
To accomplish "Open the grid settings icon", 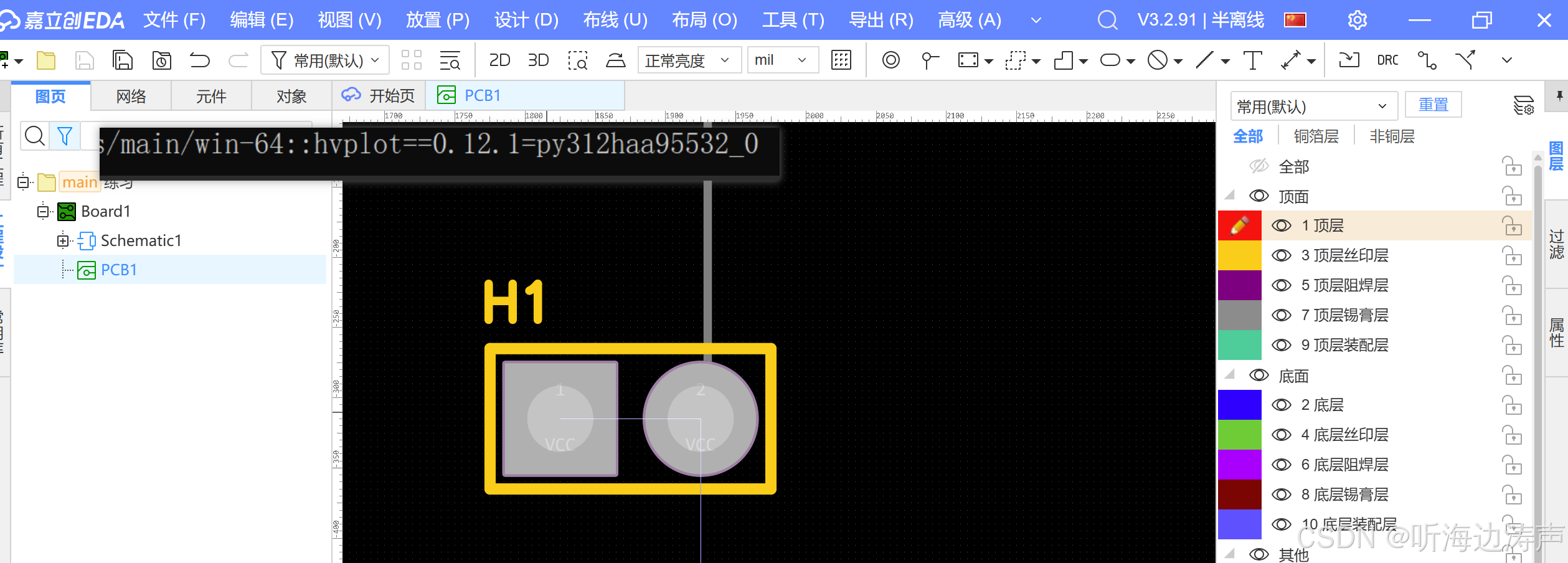I will (841, 60).
